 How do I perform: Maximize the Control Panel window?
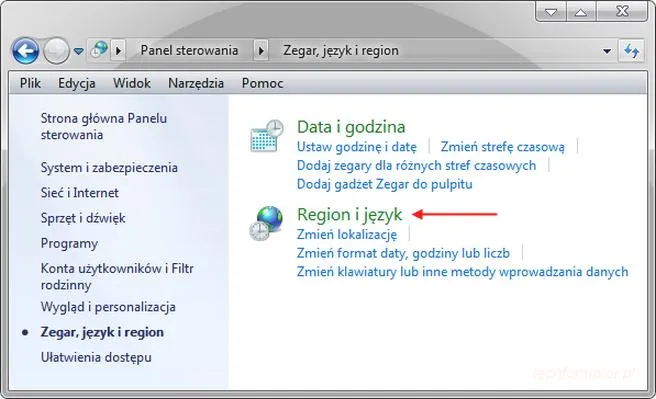[x=581, y=11]
